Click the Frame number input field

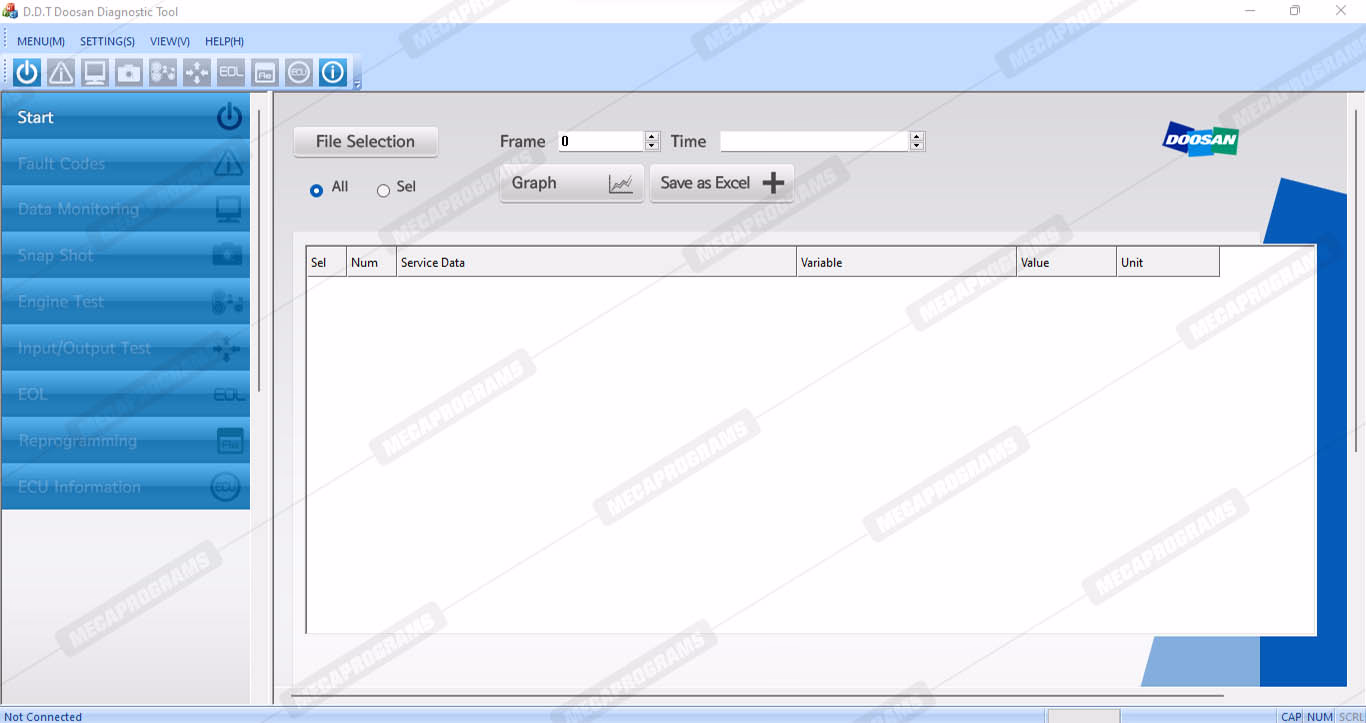(600, 142)
